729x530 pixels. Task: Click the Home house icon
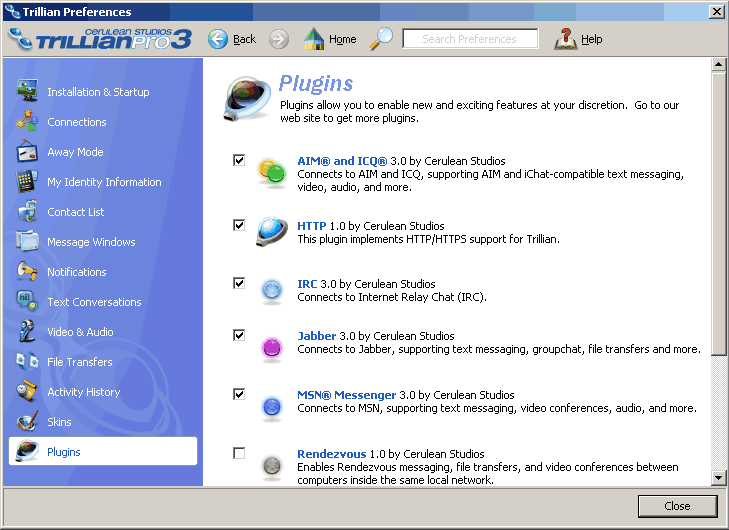[x=312, y=39]
